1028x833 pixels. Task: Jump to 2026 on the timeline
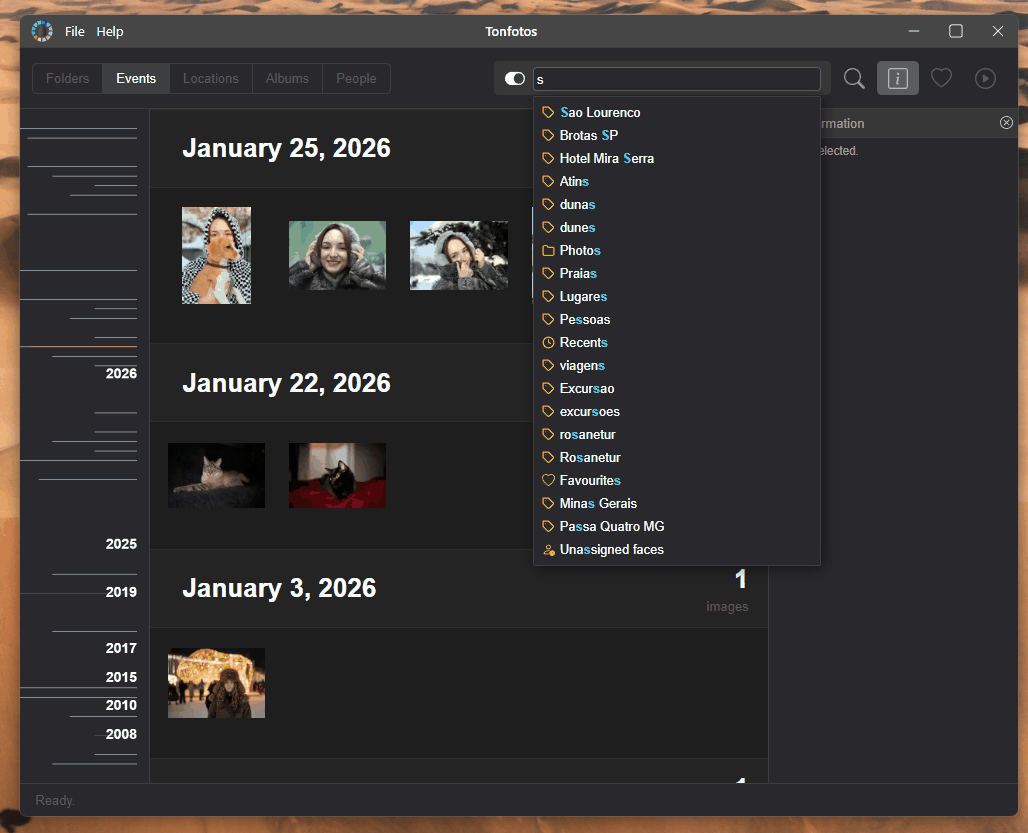point(121,374)
